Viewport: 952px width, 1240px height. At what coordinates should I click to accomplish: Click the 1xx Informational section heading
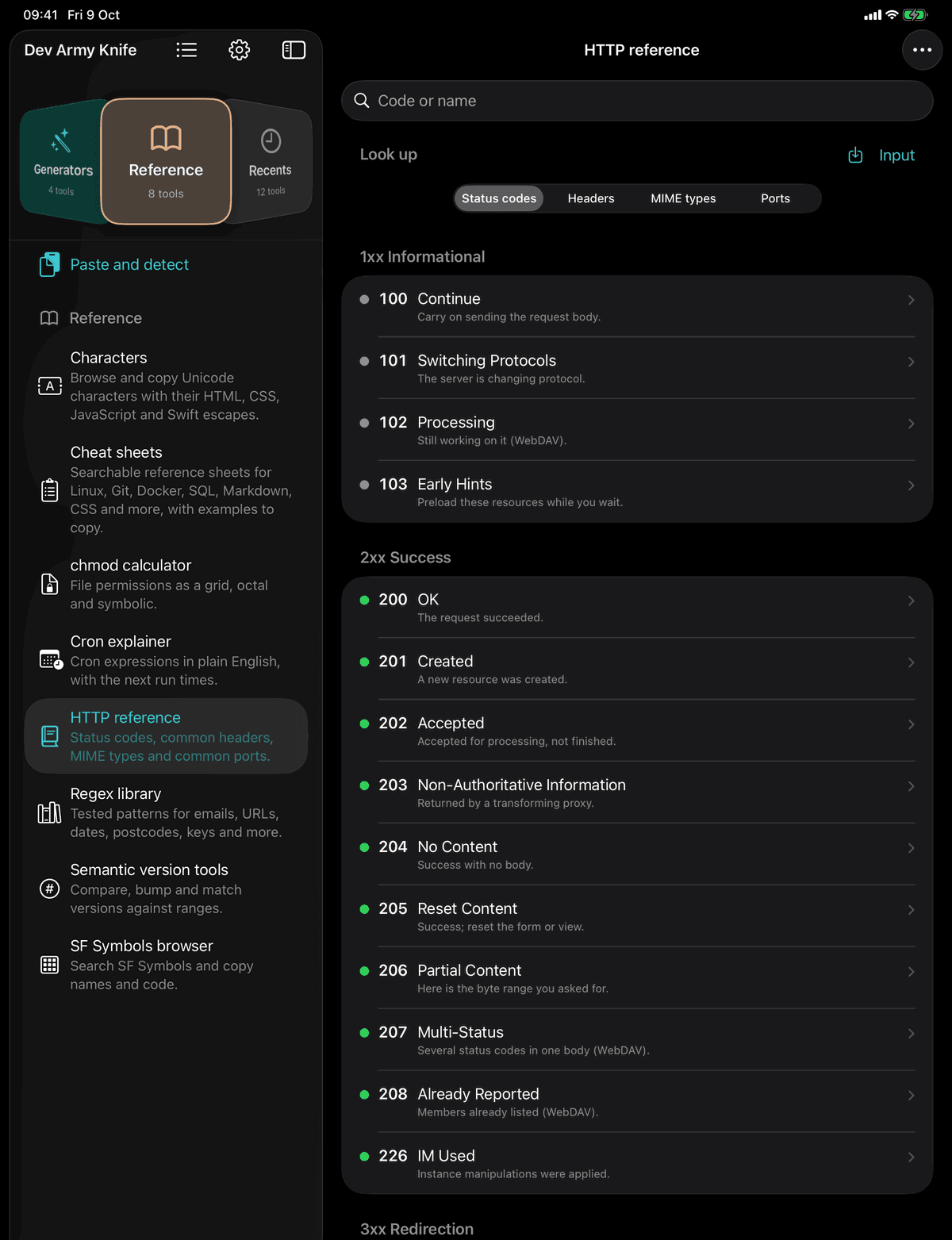click(422, 257)
